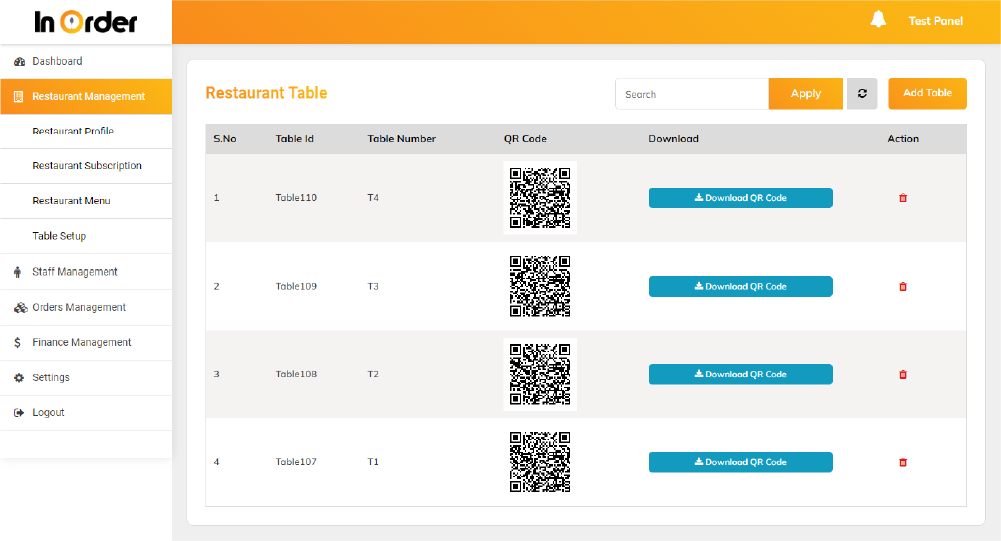The image size is (1001, 541).
Task: Delete Table110 with its trash icon
Action: (x=903, y=198)
